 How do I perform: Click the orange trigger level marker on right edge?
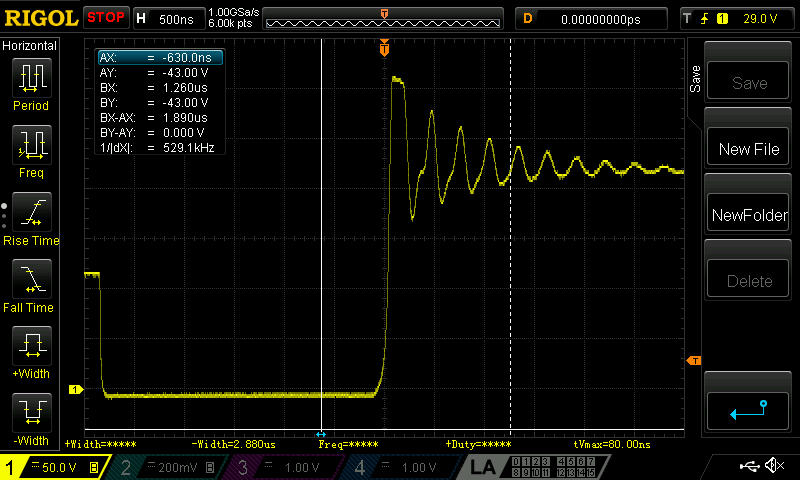(694, 361)
